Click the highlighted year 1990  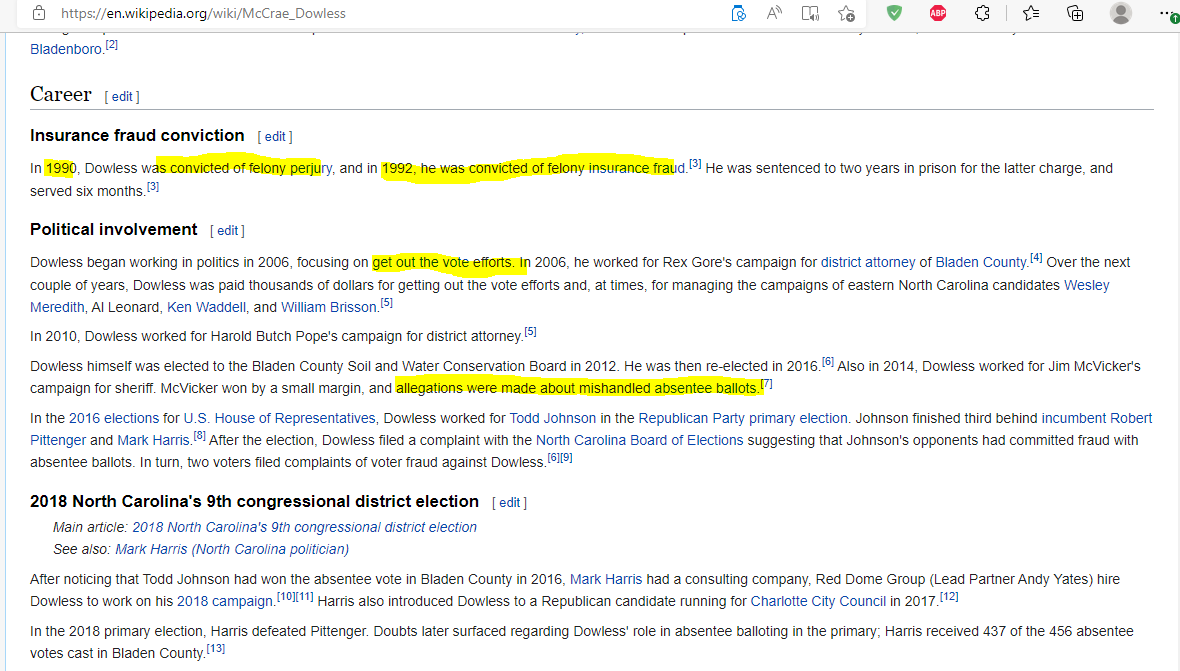pos(60,168)
